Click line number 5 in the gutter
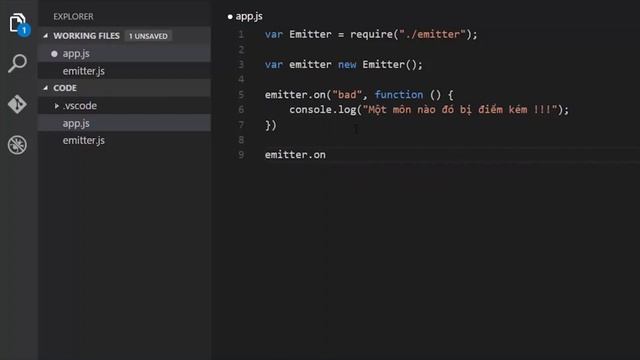This screenshot has width=640, height=360. (x=241, y=95)
